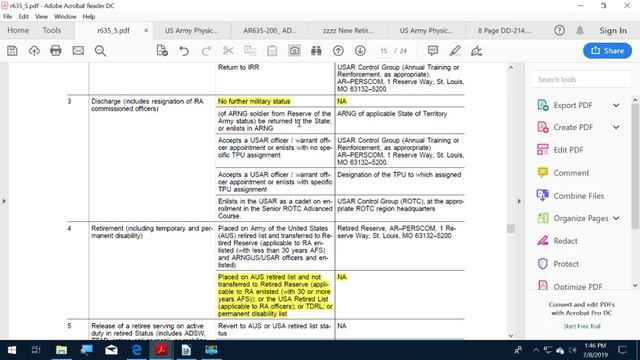Print the document using printer icon
This screenshot has width=640, height=360.
click(56, 51)
